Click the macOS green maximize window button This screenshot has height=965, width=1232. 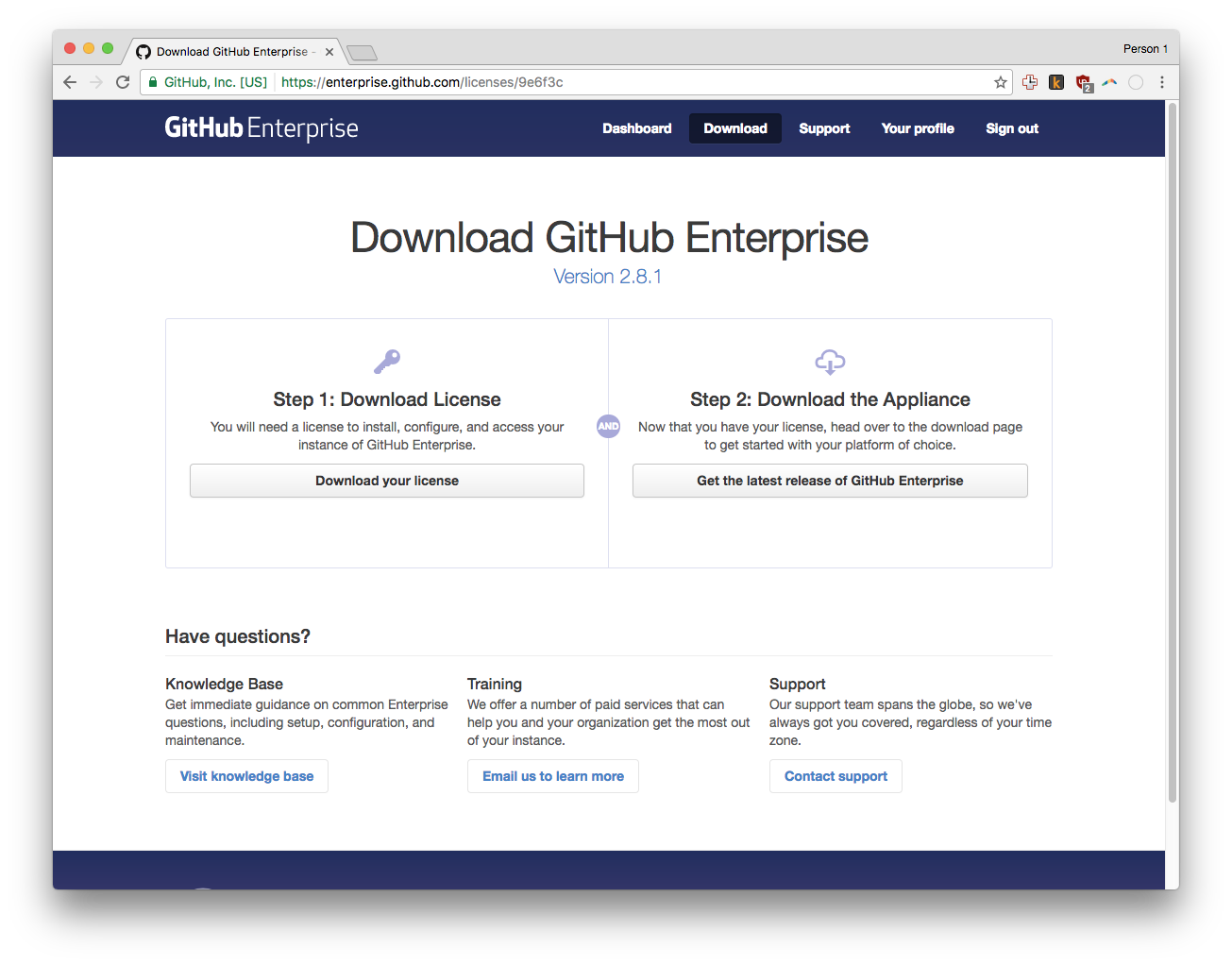[108, 48]
